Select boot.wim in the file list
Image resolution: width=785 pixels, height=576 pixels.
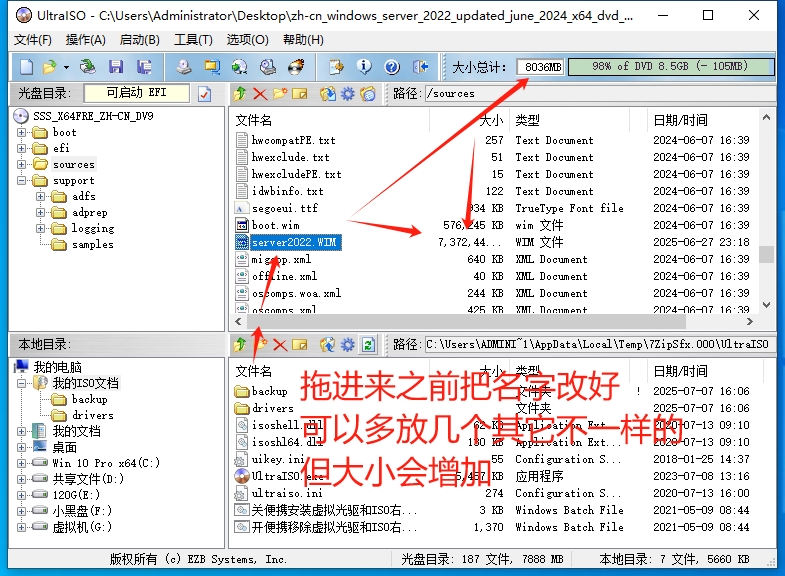pos(275,225)
